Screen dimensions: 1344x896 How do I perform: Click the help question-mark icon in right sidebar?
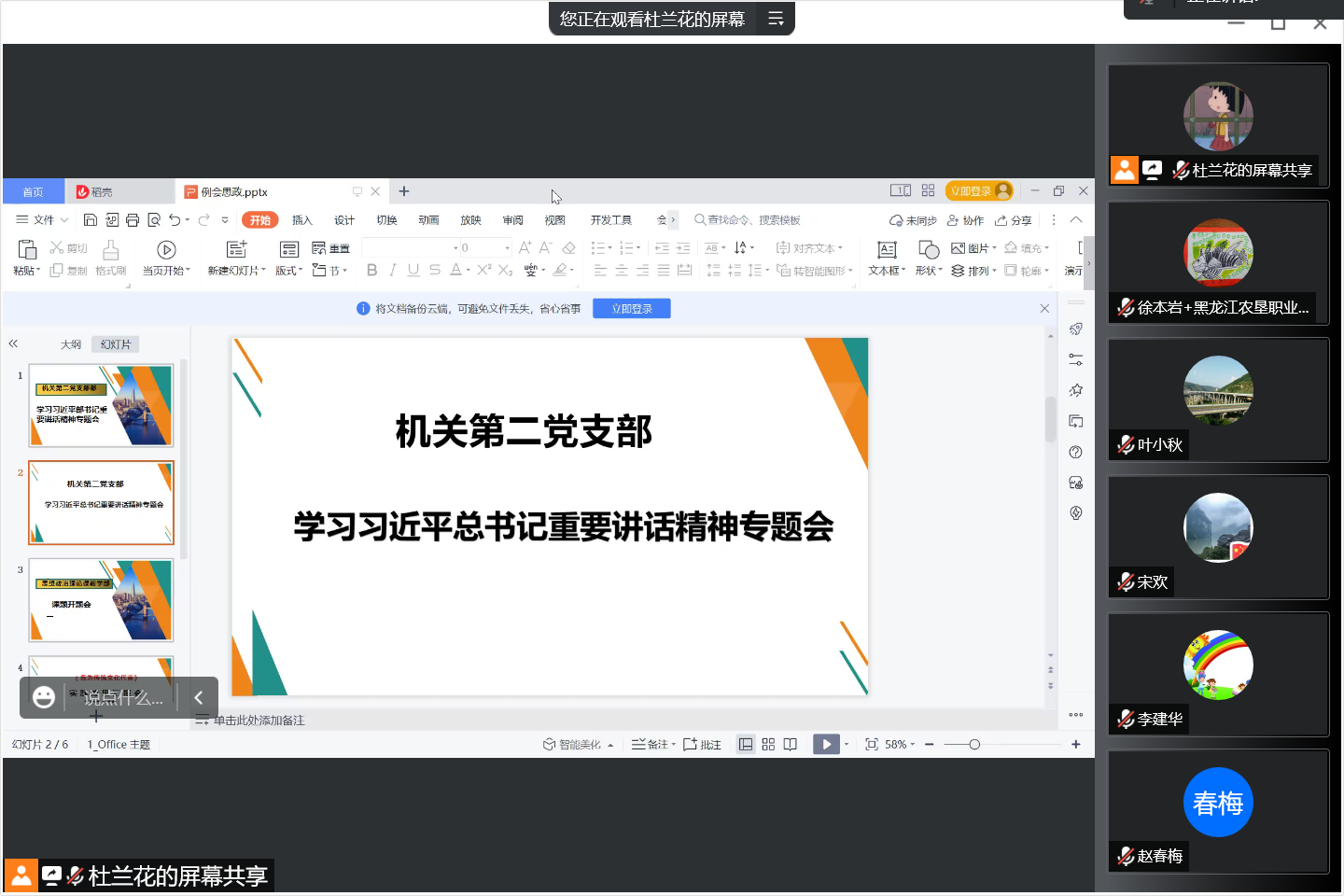point(1076,452)
